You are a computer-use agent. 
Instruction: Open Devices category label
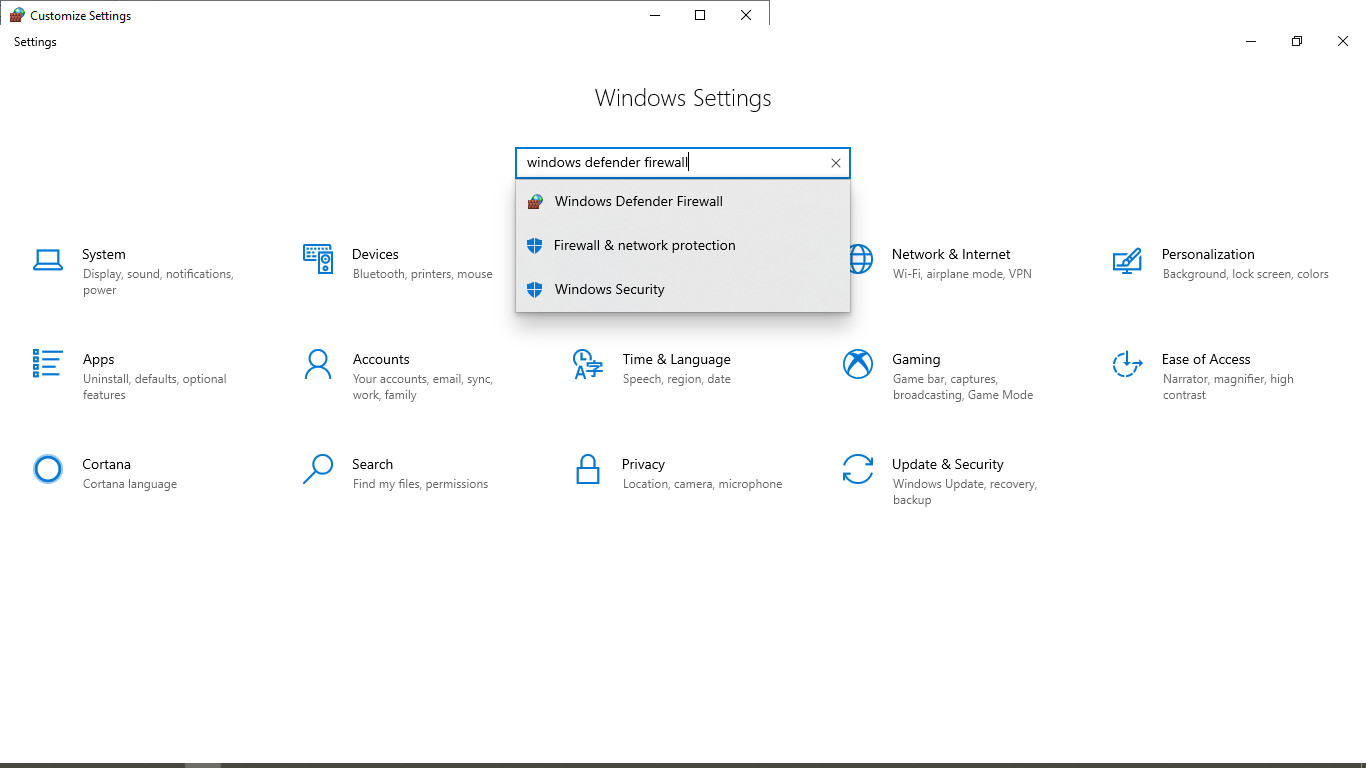(x=375, y=254)
